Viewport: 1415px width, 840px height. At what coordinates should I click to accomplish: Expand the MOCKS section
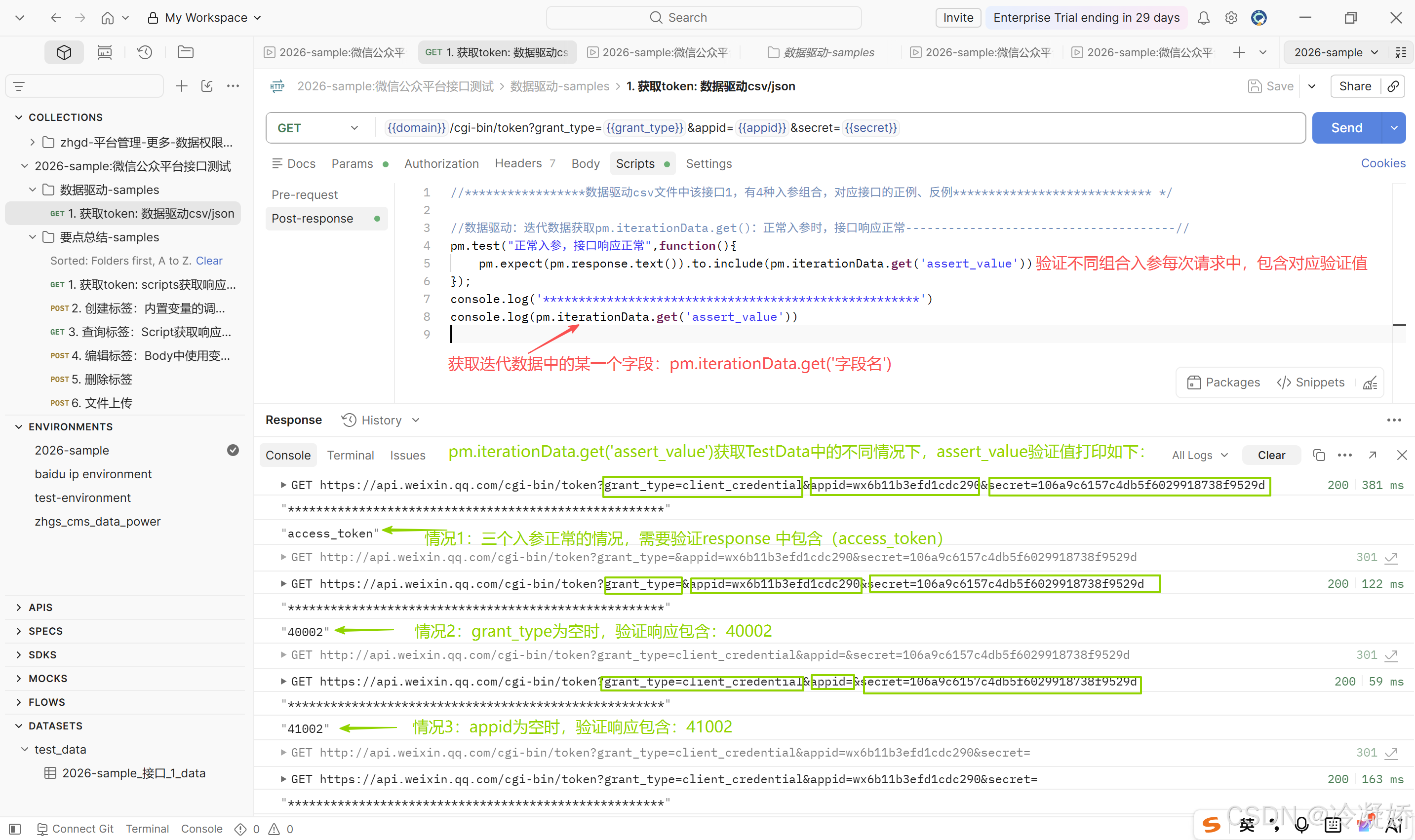click(x=19, y=679)
